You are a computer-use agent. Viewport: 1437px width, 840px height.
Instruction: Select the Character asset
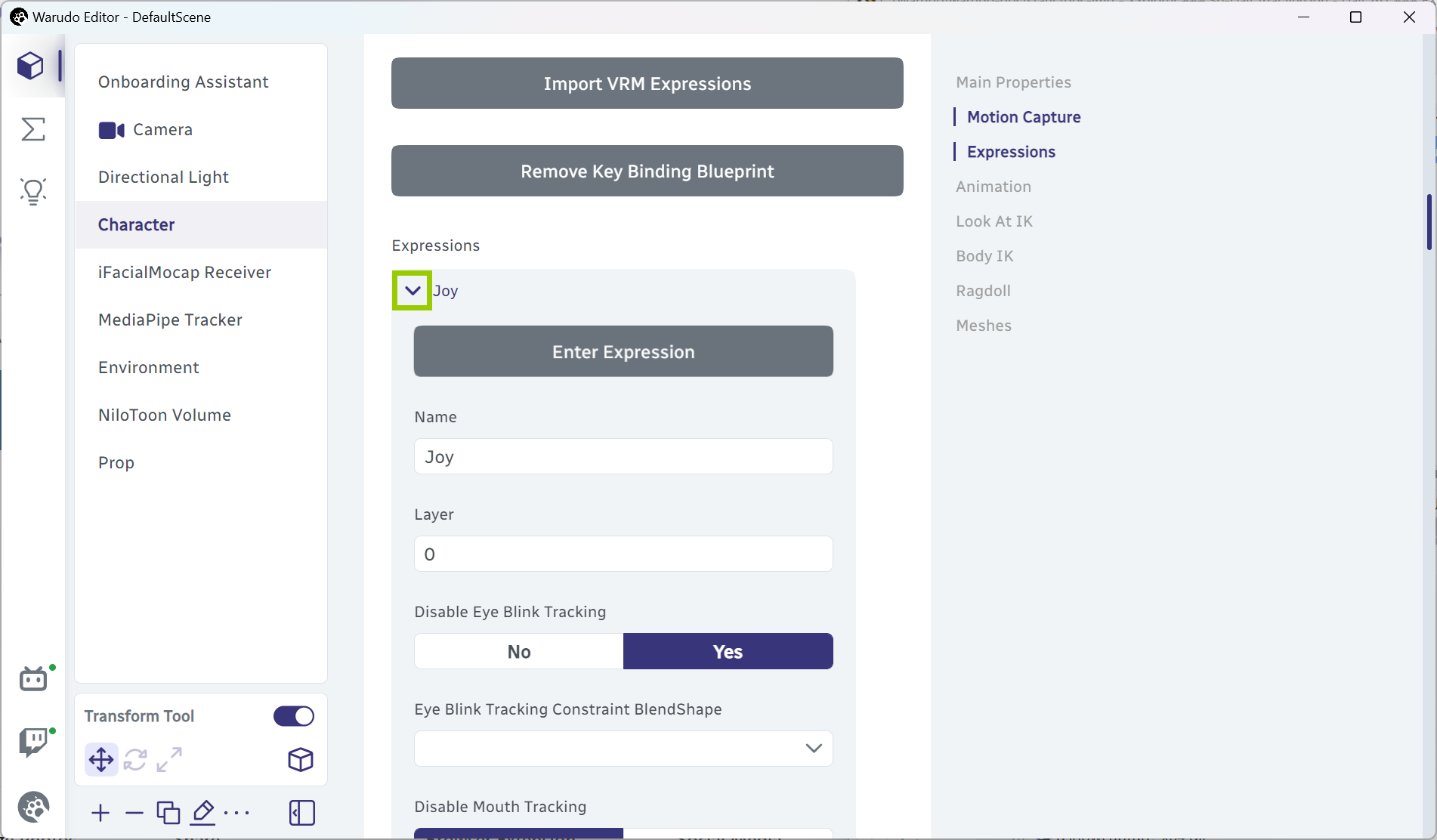pyautogui.click(x=201, y=224)
